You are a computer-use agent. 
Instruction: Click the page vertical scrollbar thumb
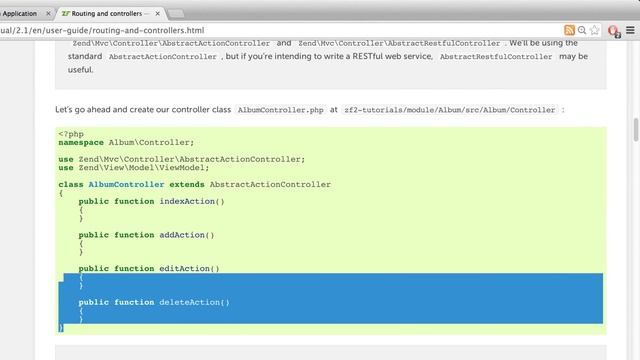636,129
